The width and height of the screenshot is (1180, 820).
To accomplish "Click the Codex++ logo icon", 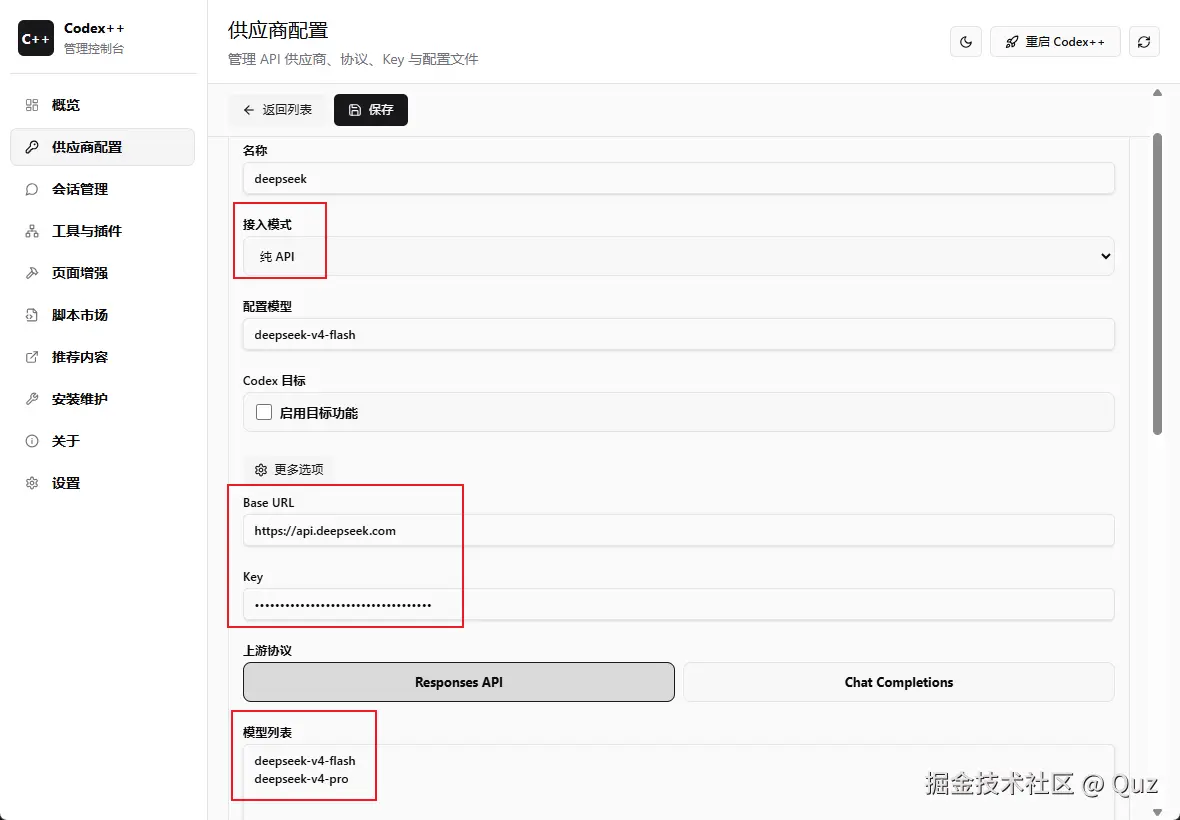I will point(36,38).
